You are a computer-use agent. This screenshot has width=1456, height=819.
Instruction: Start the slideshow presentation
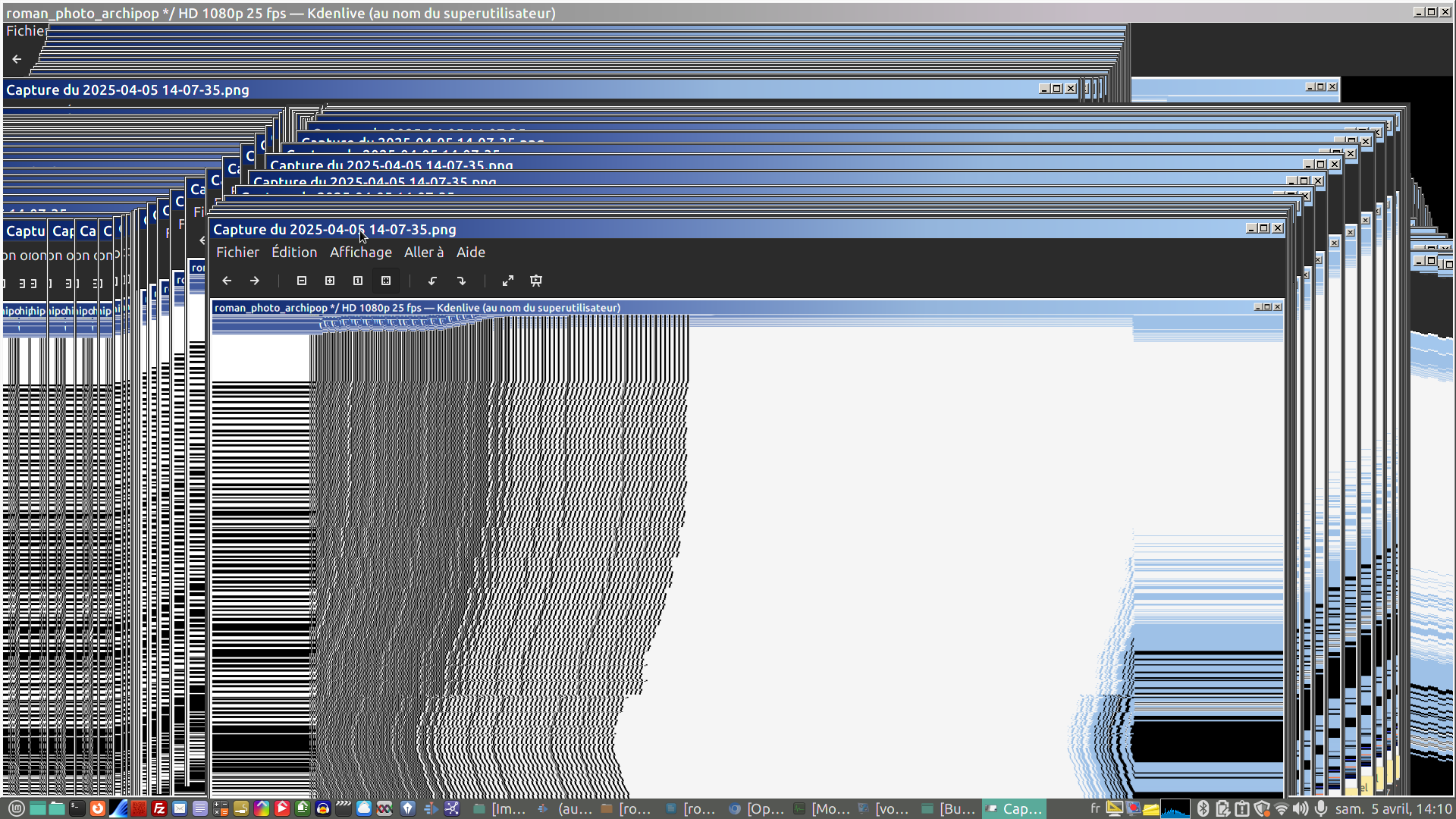pos(536,281)
